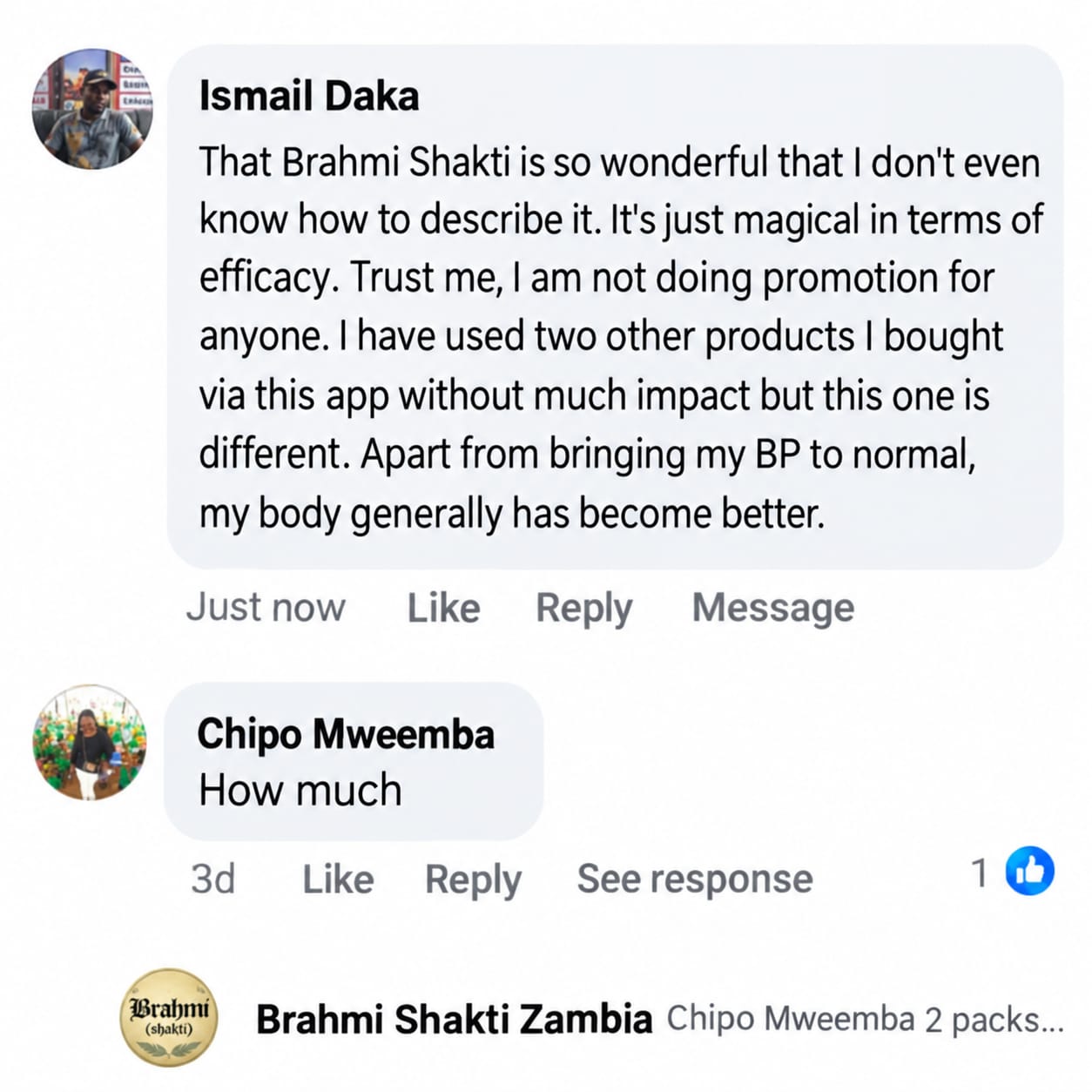Click the "Just now" timestamp
Image resolution: width=1092 pixels, height=1092 pixels.
click(x=266, y=607)
